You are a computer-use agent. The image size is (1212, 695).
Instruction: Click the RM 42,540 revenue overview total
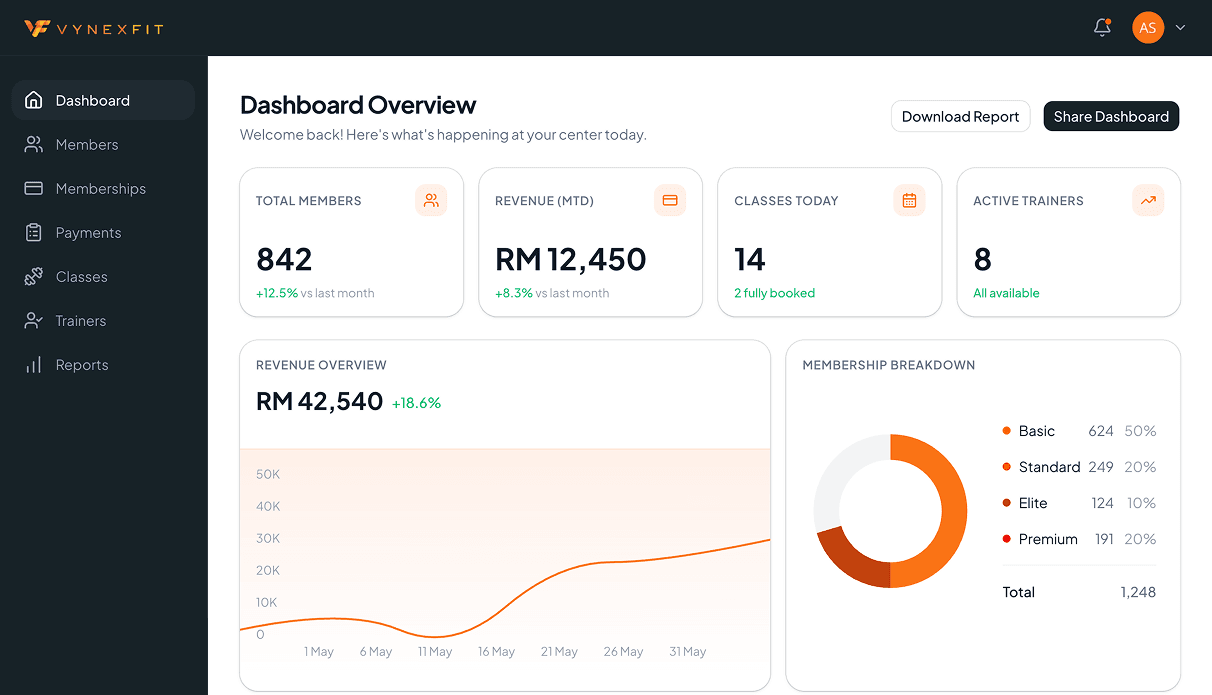pyautogui.click(x=320, y=401)
